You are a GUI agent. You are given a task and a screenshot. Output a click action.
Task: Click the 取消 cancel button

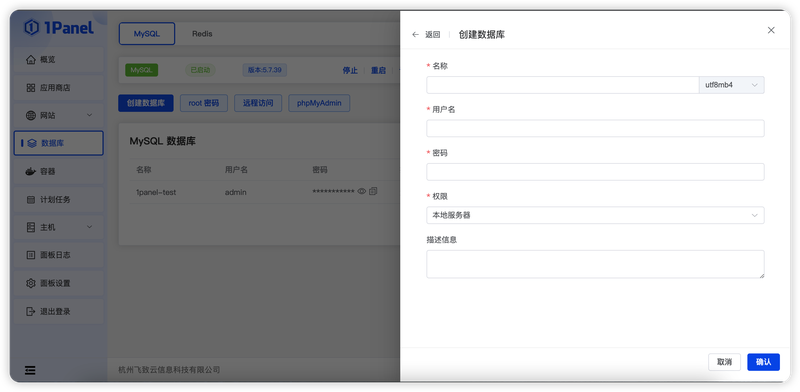tap(724, 362)
